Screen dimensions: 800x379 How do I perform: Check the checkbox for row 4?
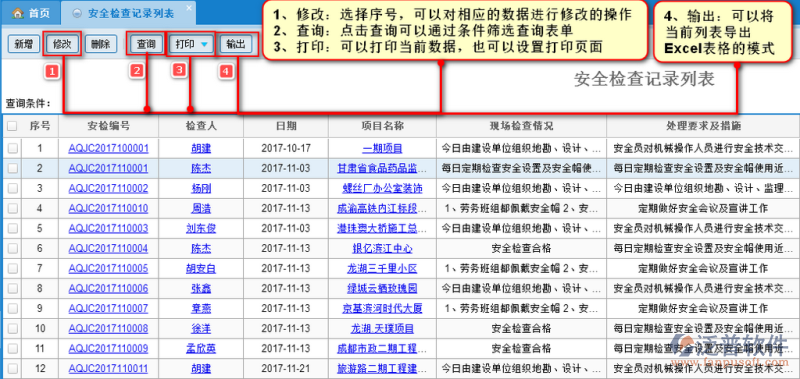tap(12, 209)
